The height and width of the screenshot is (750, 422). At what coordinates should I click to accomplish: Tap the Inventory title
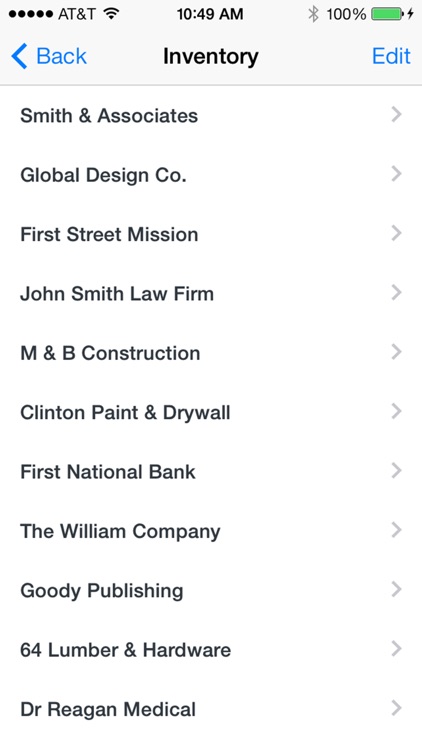tap(211, 57)
